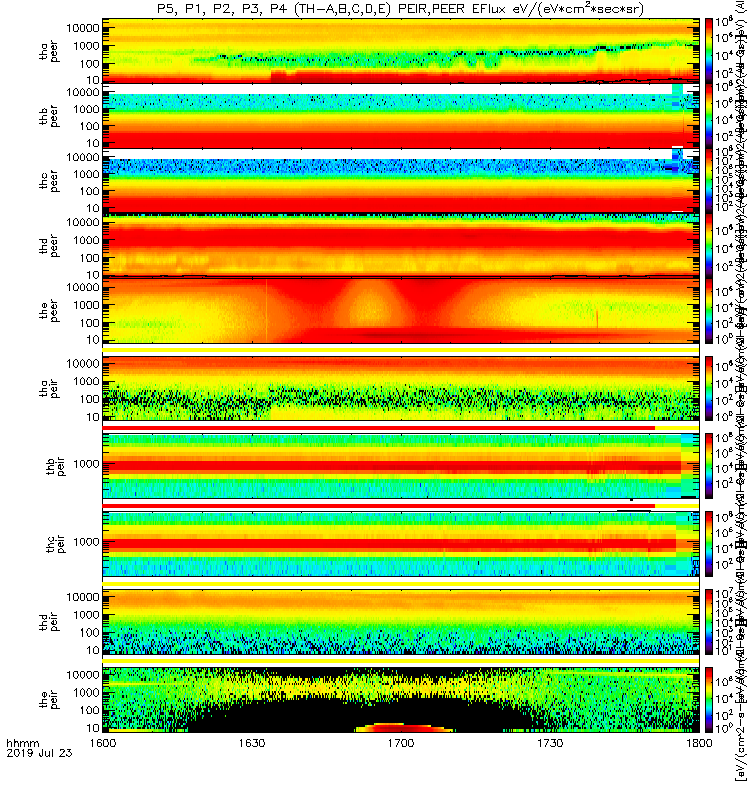Click the color scale bar beside the peer
The image size is (750, 800).
point(709,311)
